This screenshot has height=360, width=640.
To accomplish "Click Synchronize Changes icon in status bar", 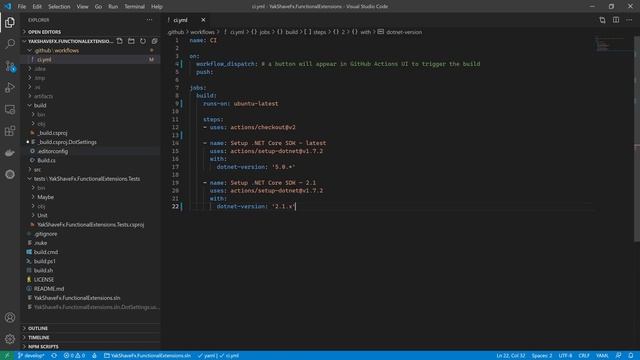I will coord(54,356).
